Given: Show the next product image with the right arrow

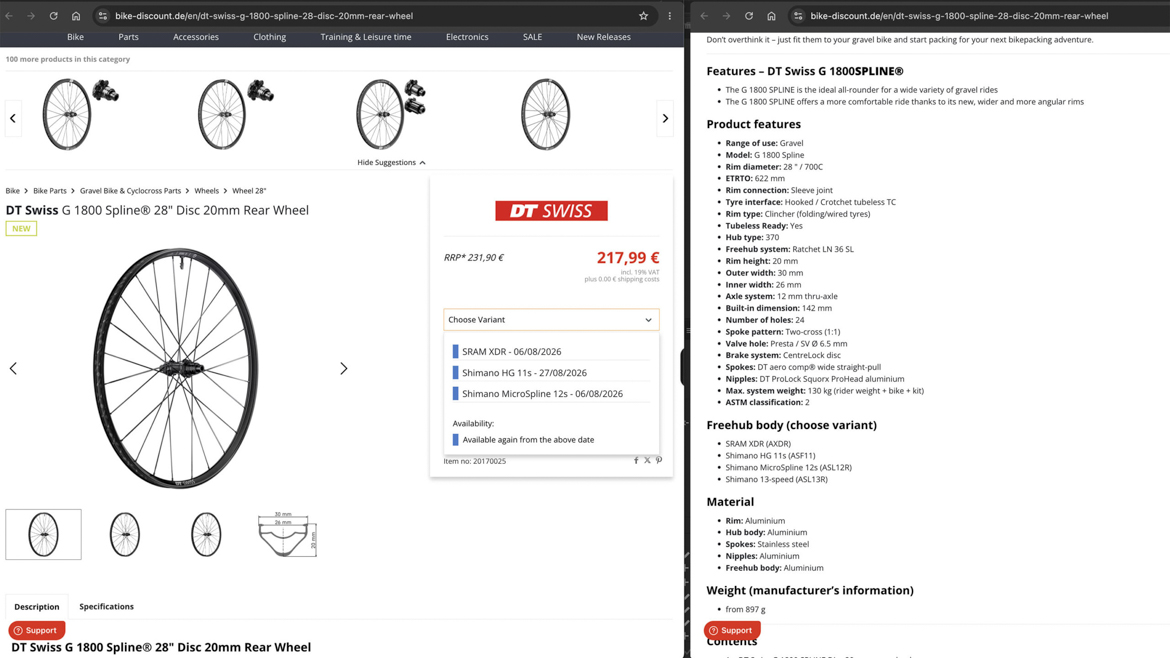Looking at the screenshot, I should click(x=343, y=369).
